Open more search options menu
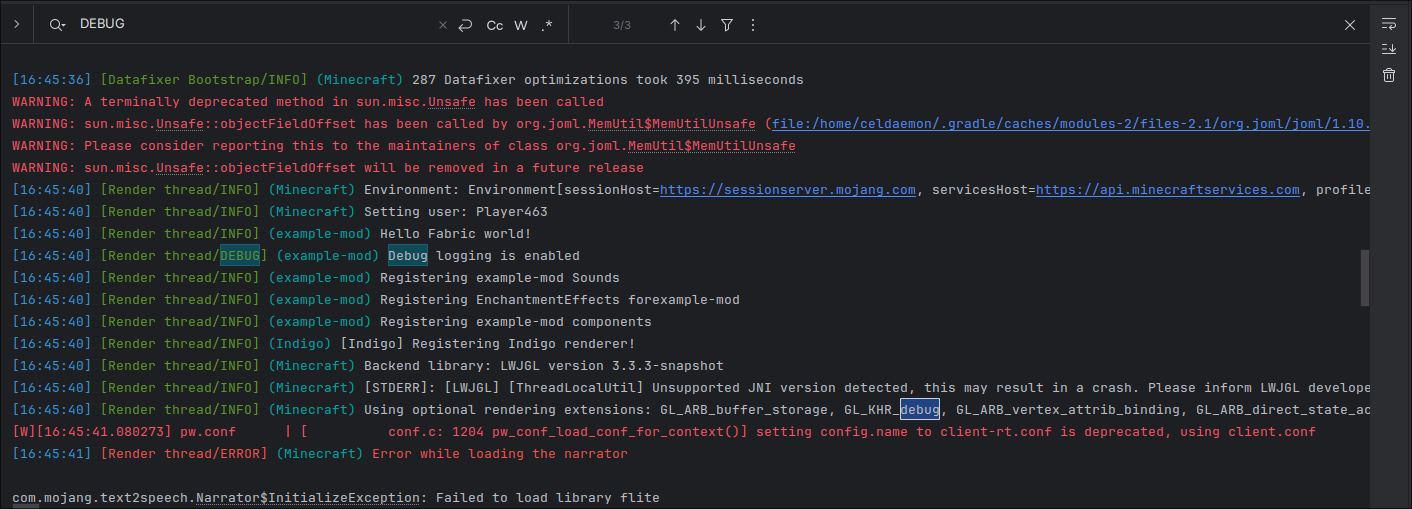The height and width of the screenshot is (509, 1412). [x=753, y=25]
